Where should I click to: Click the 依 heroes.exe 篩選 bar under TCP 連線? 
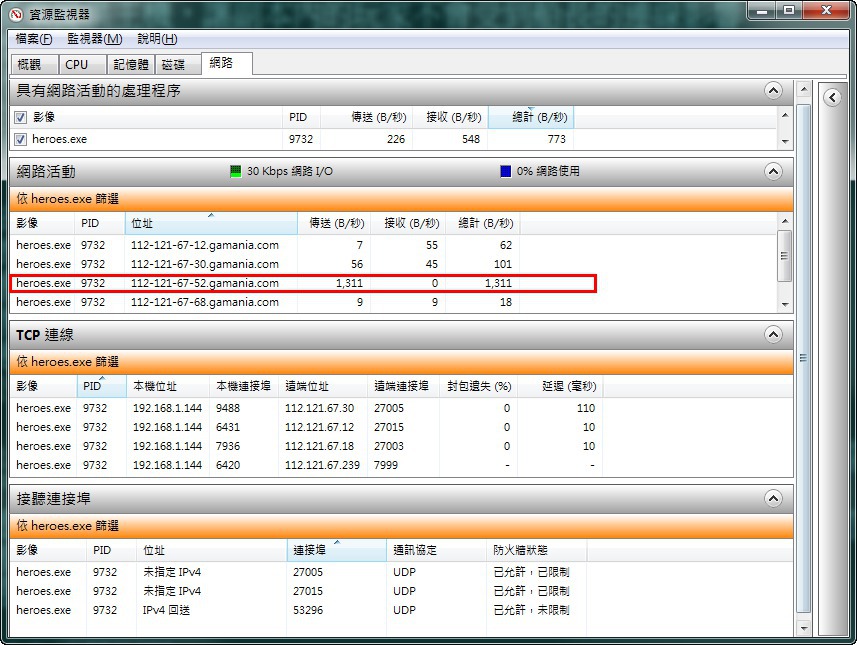point(402,362)
